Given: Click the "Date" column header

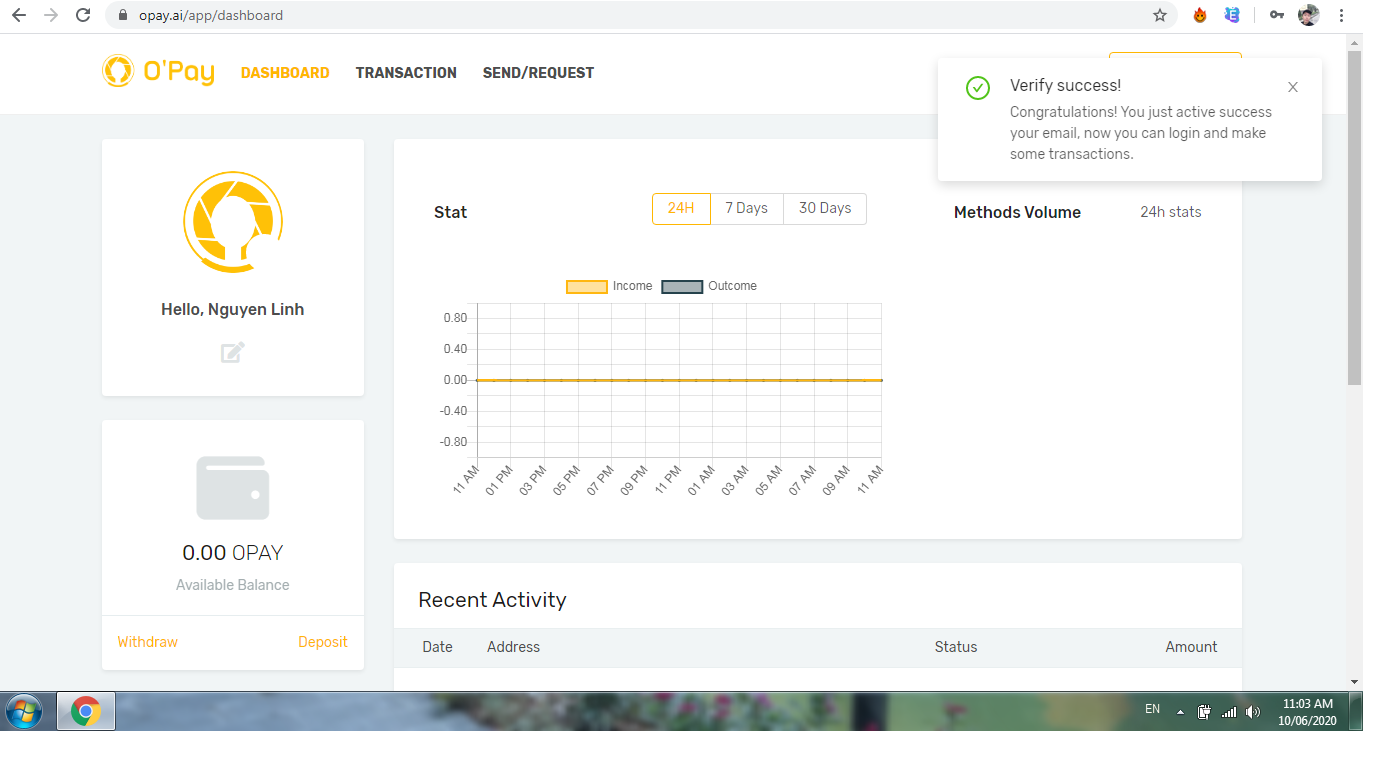Looking at the screenshot, I should [x=438, y=647].
